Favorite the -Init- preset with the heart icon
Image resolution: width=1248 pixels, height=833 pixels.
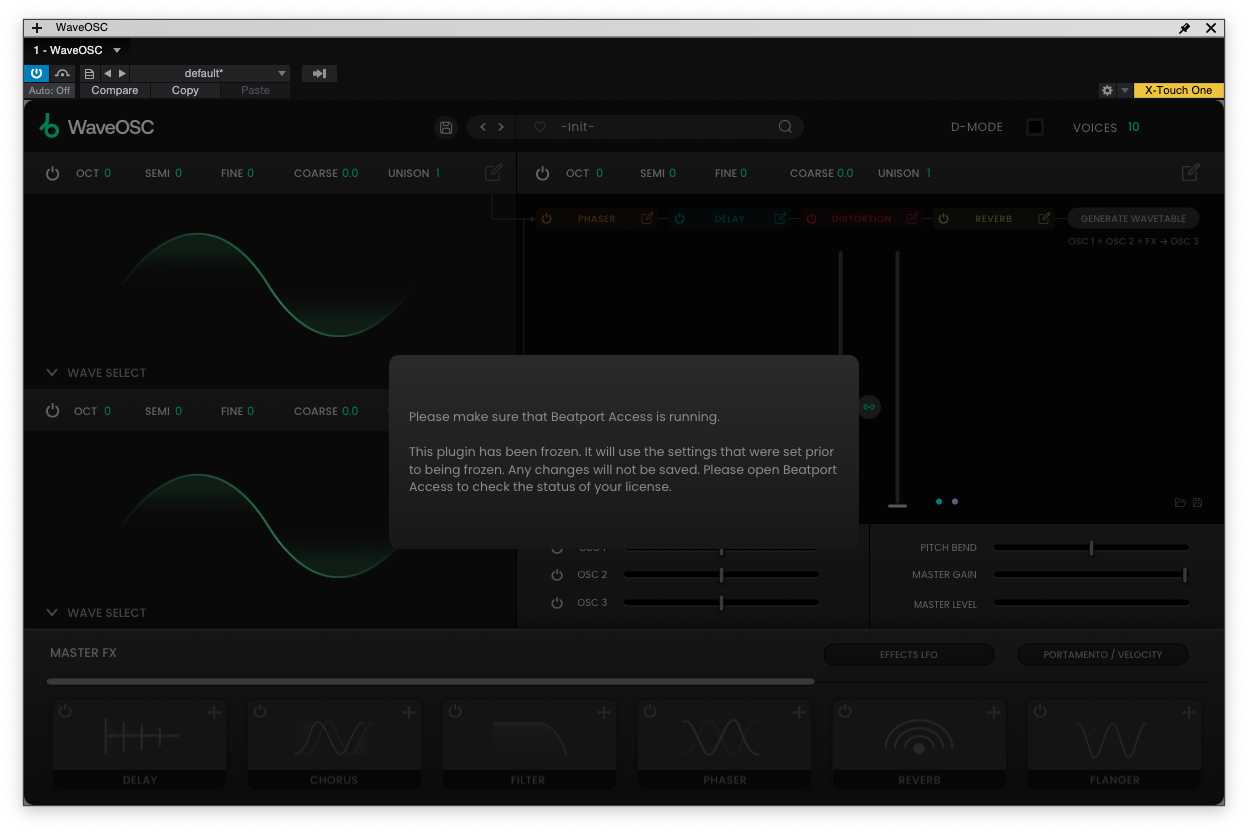pyautogui.click(x=540, y=127)
